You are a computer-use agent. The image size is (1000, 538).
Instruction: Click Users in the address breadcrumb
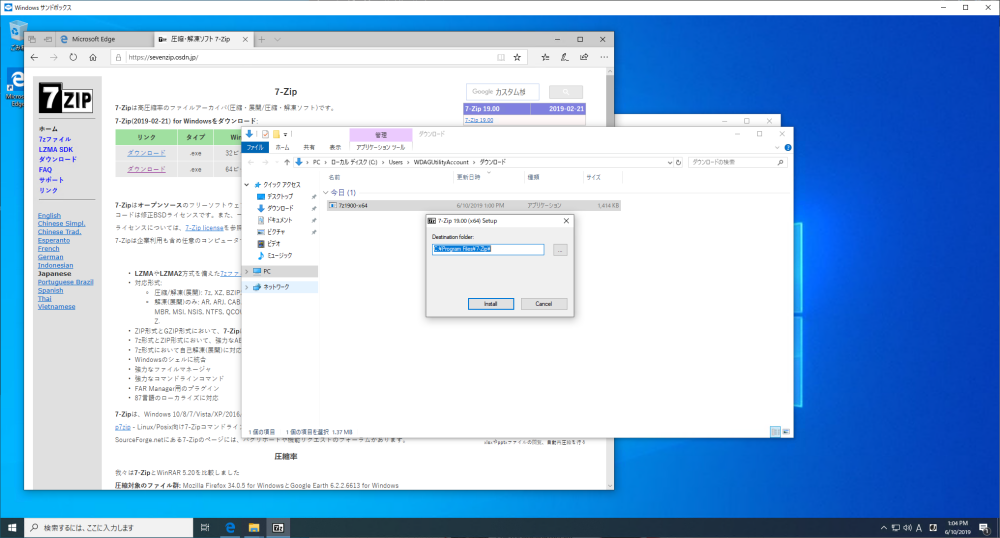(x=395, y=163)
